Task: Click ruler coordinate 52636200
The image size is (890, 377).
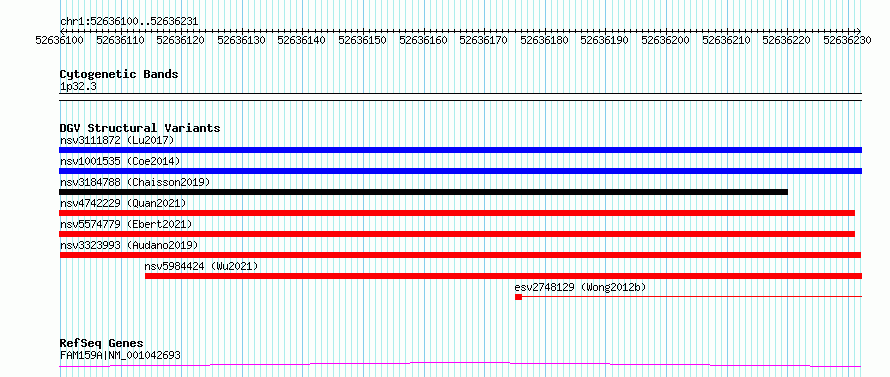Action: coord(666,40)
